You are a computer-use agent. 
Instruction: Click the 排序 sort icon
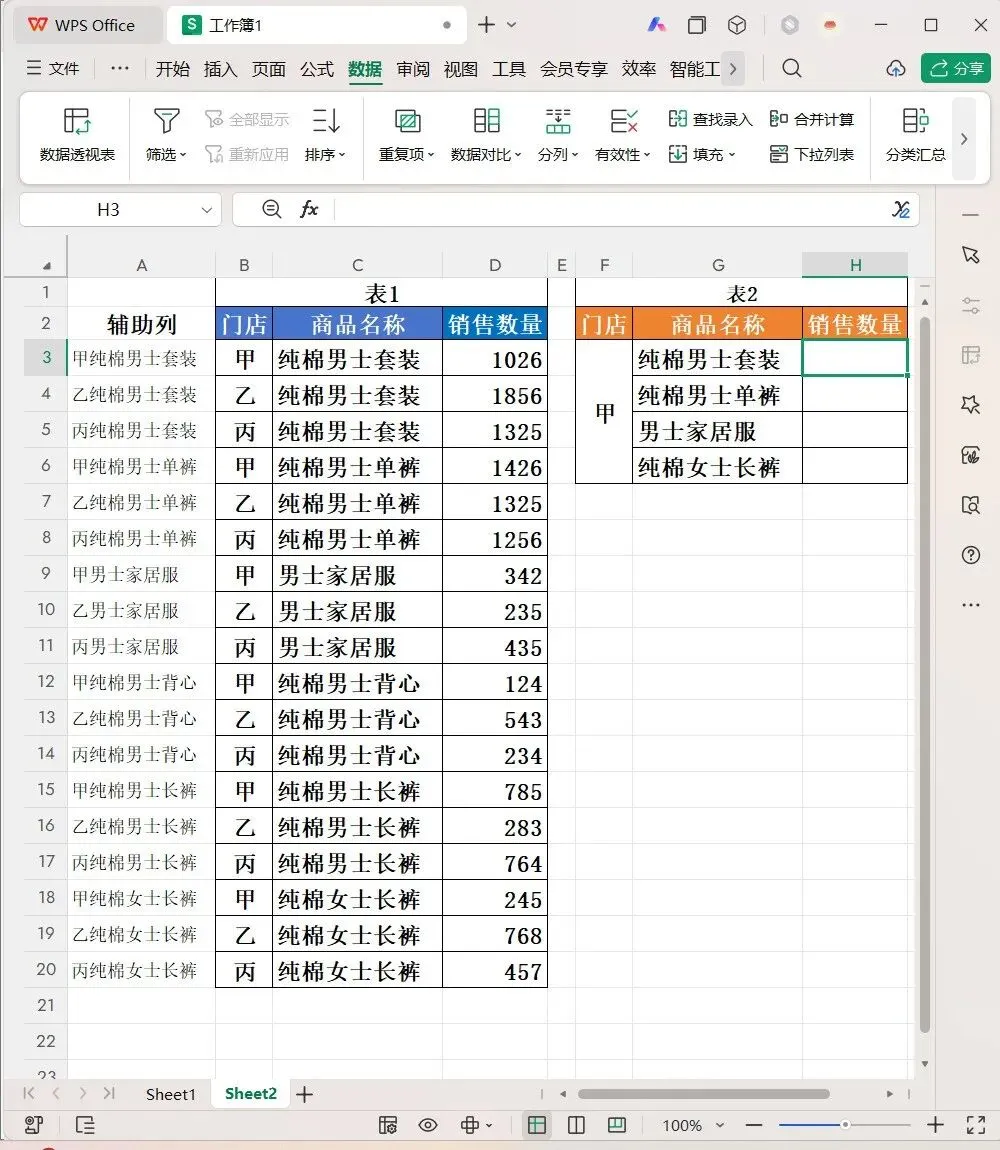(326, 120)
